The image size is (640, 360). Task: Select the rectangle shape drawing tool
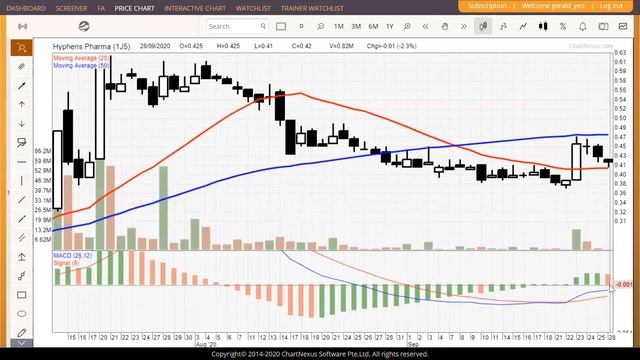tap(22, 295)
